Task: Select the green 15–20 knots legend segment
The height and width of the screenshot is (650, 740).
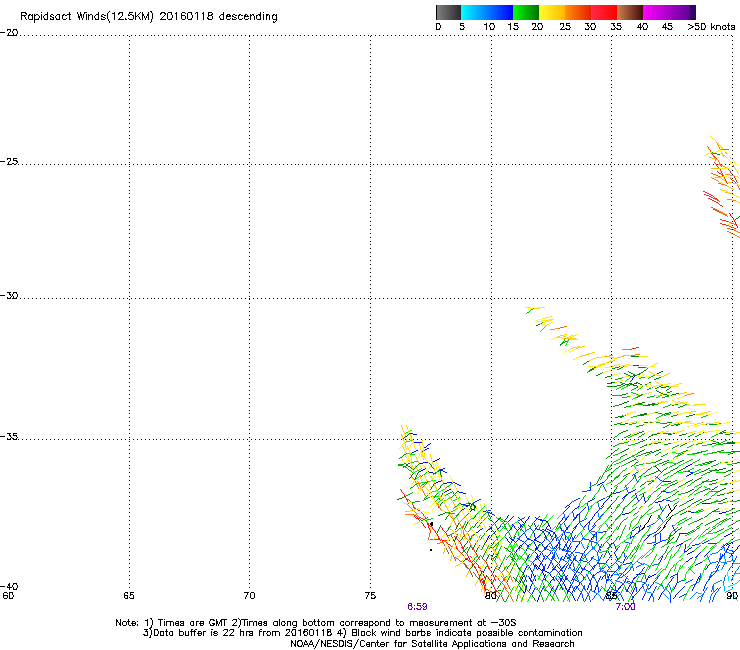Action: point(526,12)
